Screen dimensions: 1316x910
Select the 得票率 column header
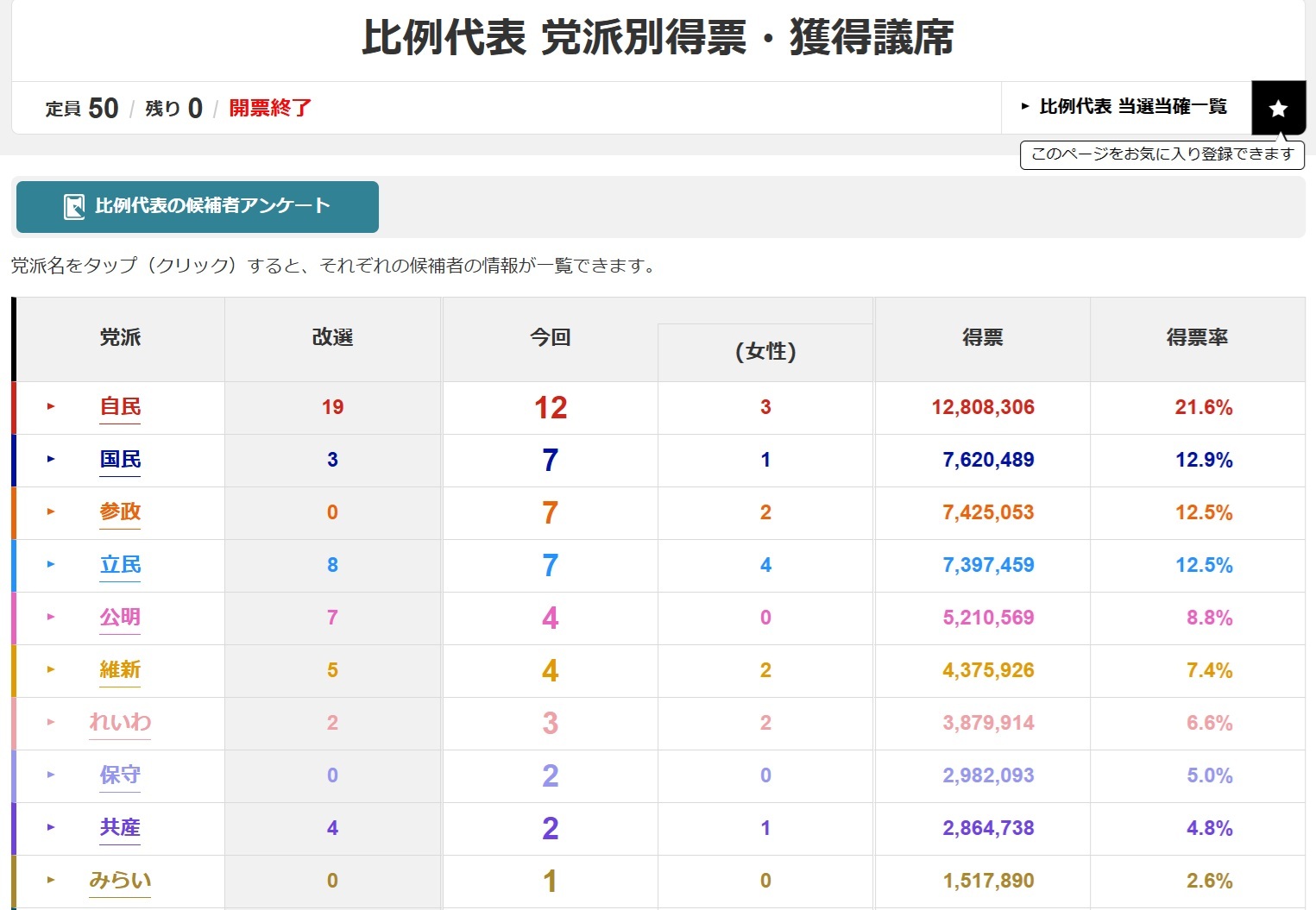pos(1197,338)
